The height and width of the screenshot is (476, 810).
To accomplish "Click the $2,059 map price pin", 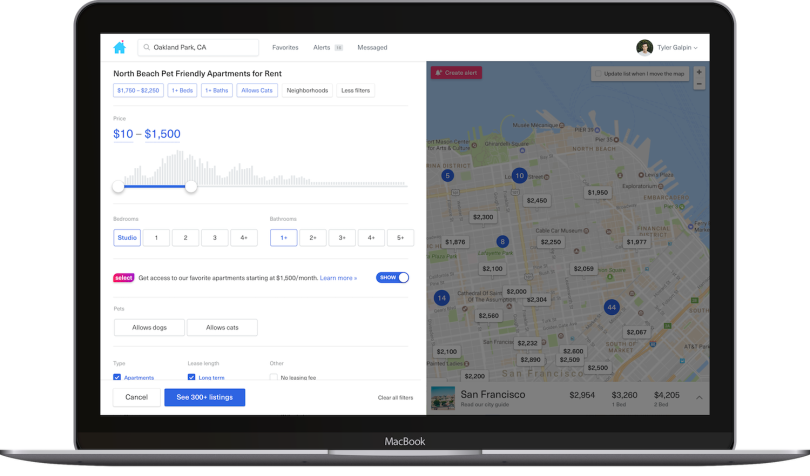I will [x=584, y=269].
